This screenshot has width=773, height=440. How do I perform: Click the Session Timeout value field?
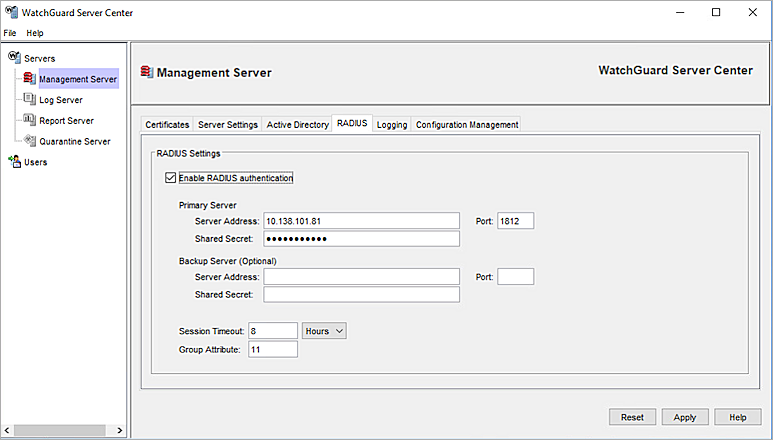tap(273, 331)
